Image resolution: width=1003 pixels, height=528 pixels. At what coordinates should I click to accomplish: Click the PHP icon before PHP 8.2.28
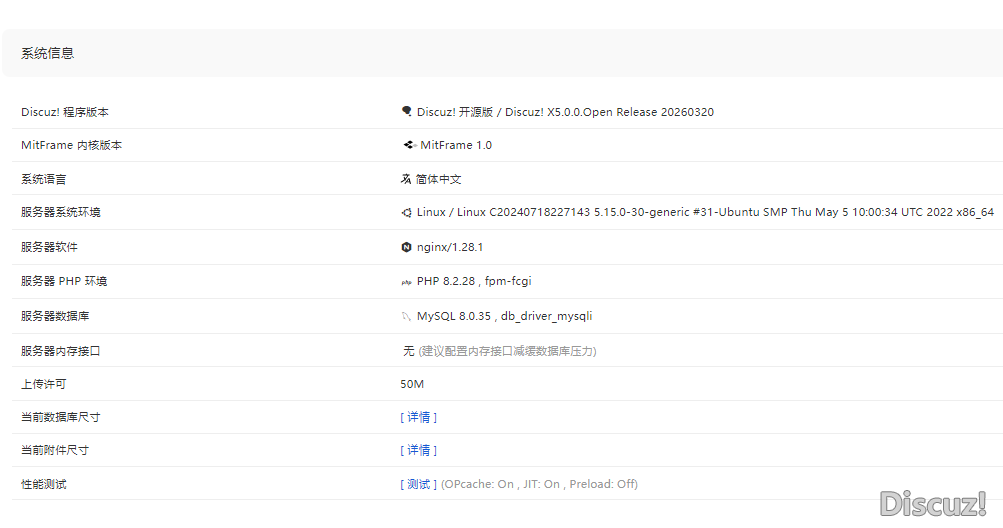(406, 282)
